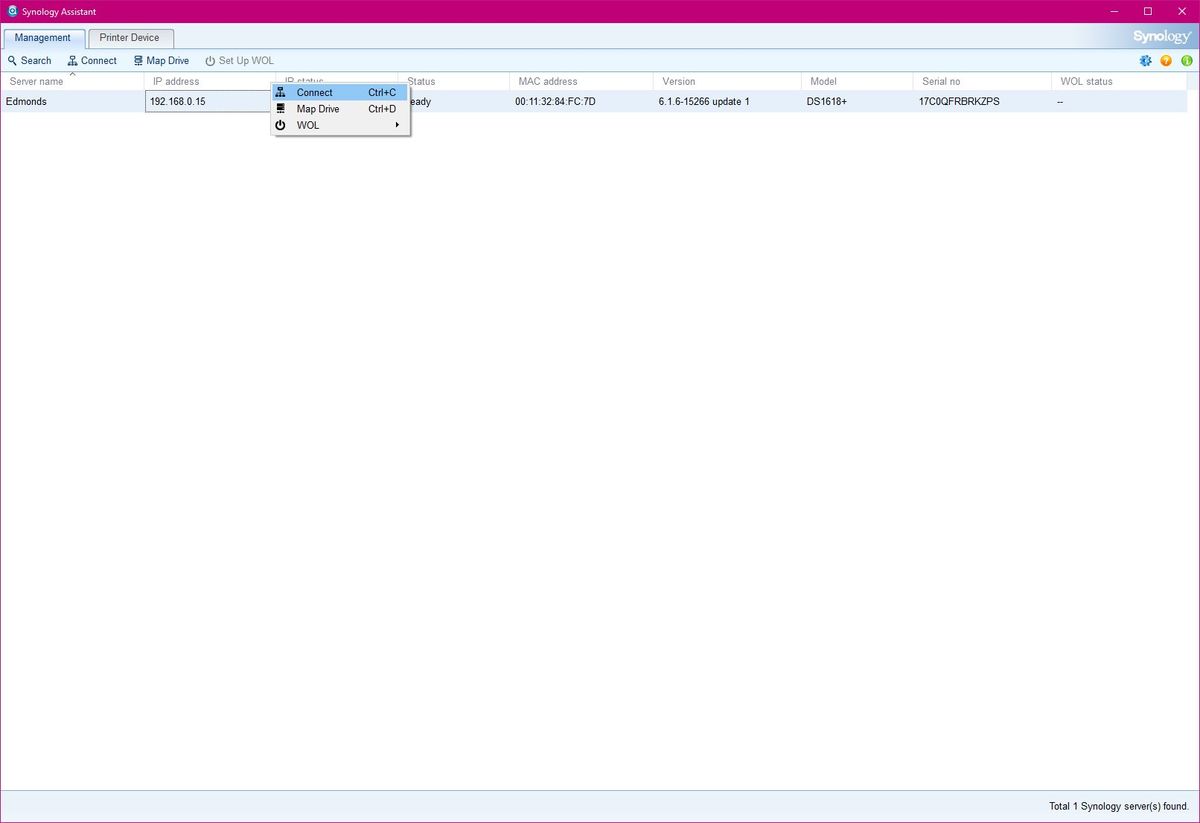This screenshot has height=823, width=1200.
Task: Click the Synology Assistant logo icon
Action: point(9,11)
